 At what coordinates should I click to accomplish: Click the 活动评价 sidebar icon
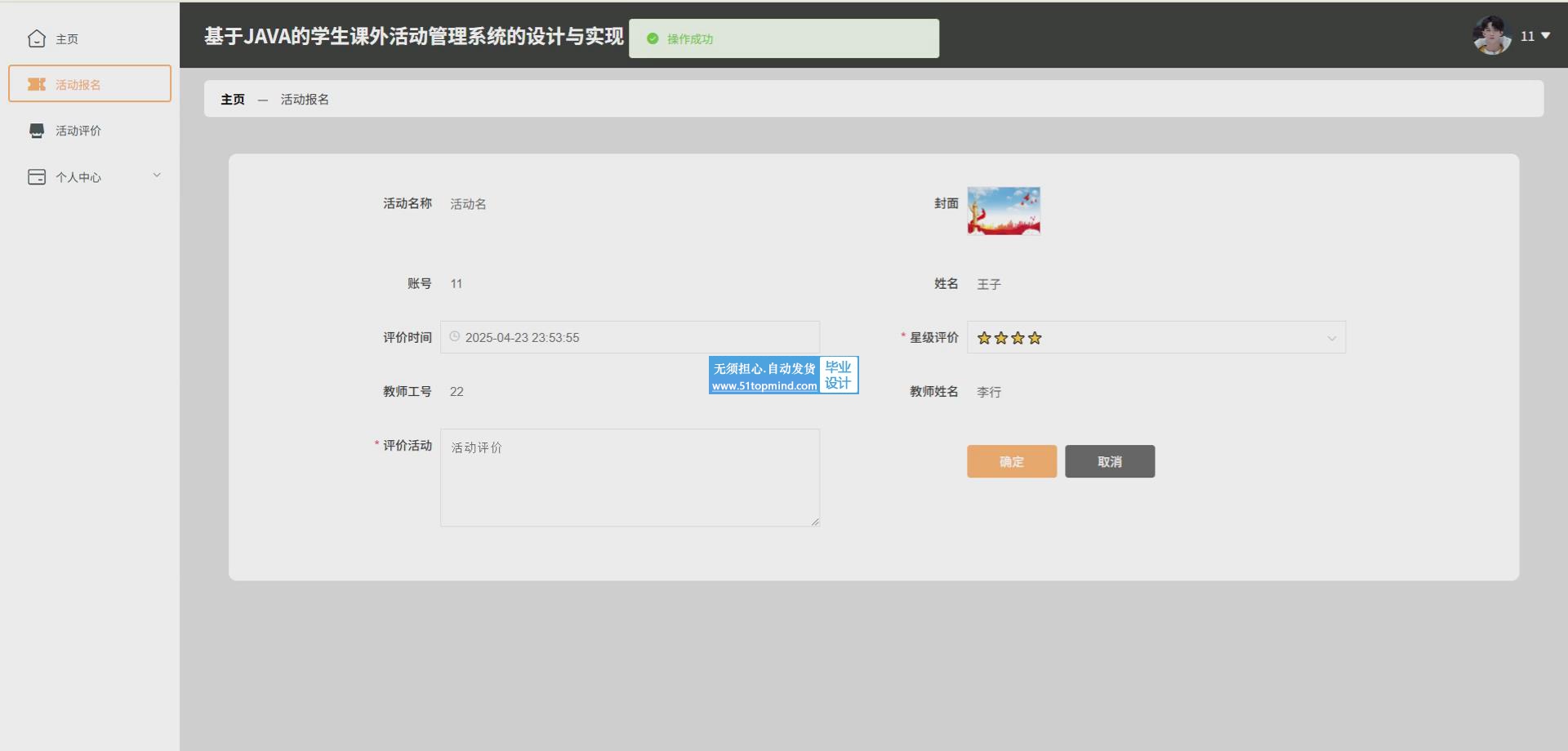click(37, 131)
